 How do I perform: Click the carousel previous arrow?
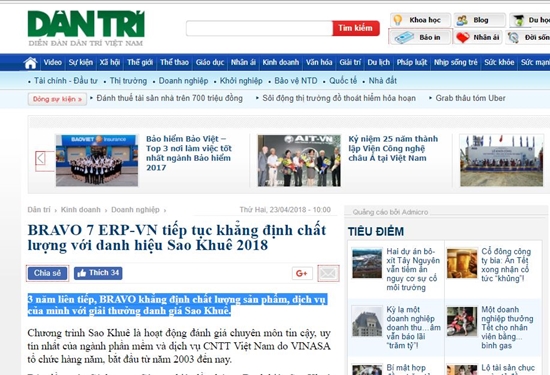tap(40, 158)
